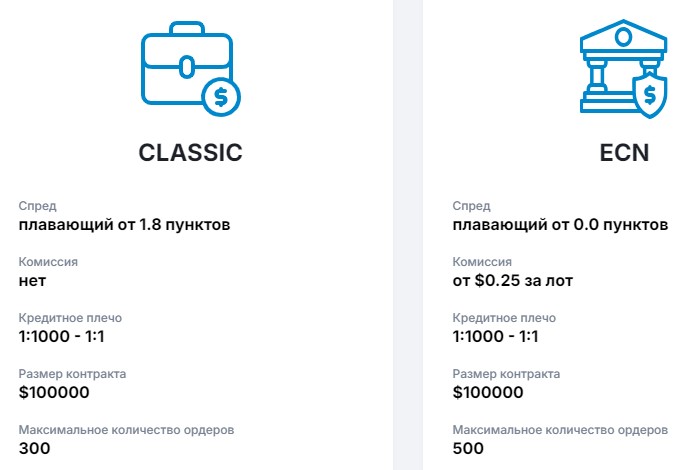This screenshot has width=699, height=470.
Task: Select the CLASSIC account heading
Action: [x=190, y=153]
